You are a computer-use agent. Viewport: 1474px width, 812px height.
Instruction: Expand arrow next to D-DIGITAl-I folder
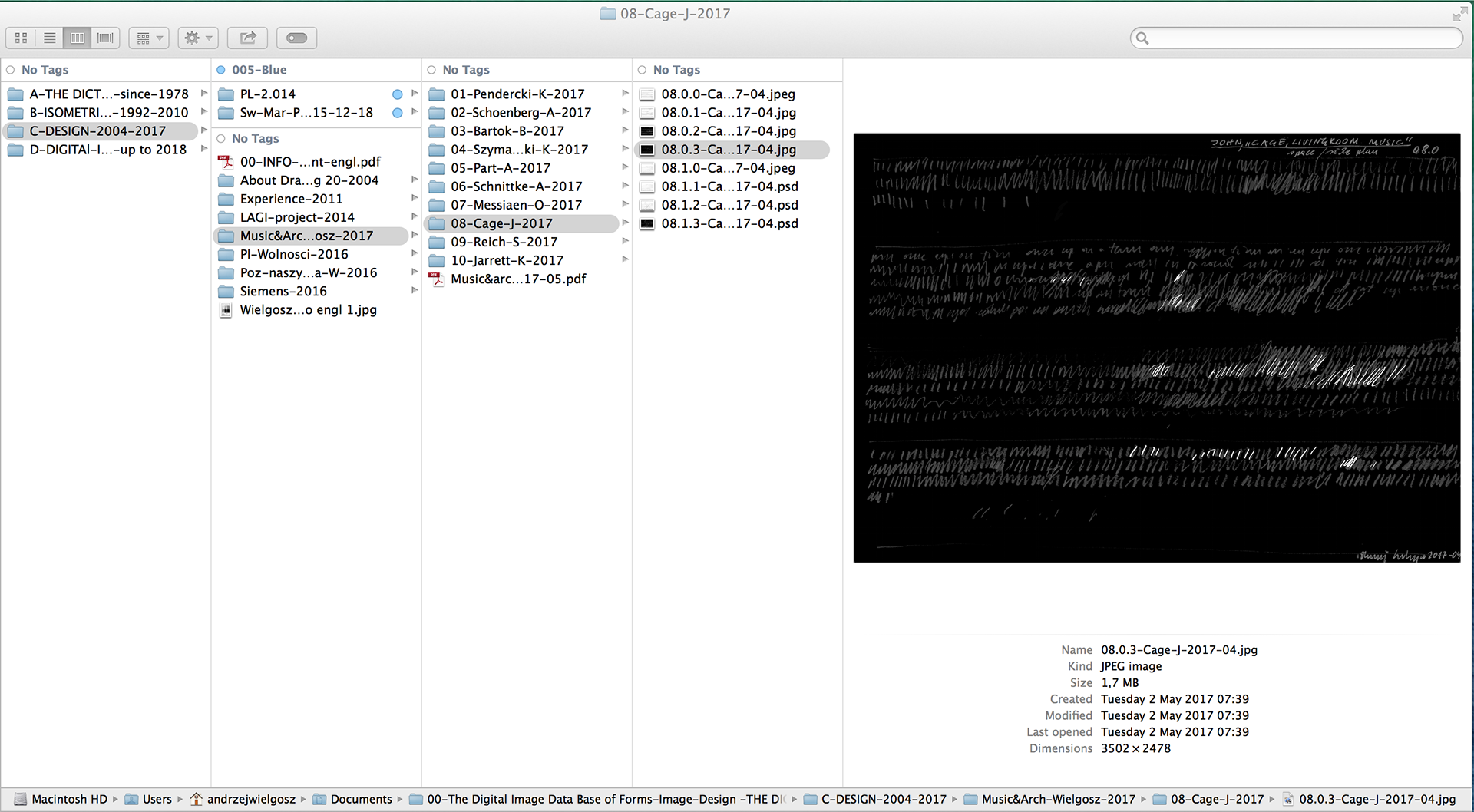point(204,148)
